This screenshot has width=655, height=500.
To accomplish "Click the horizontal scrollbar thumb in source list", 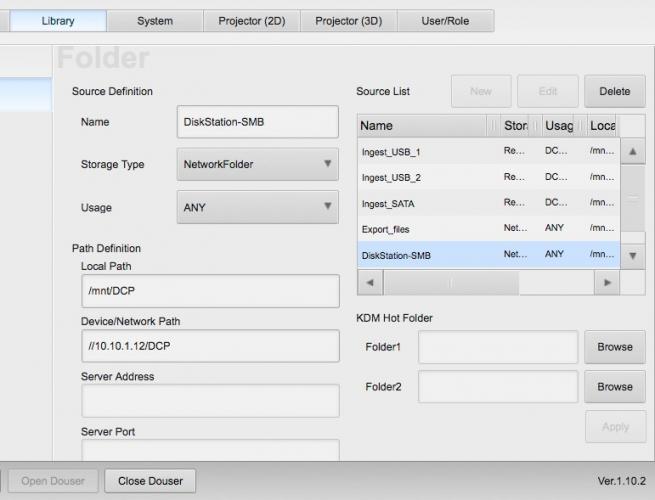I will 452,283.
